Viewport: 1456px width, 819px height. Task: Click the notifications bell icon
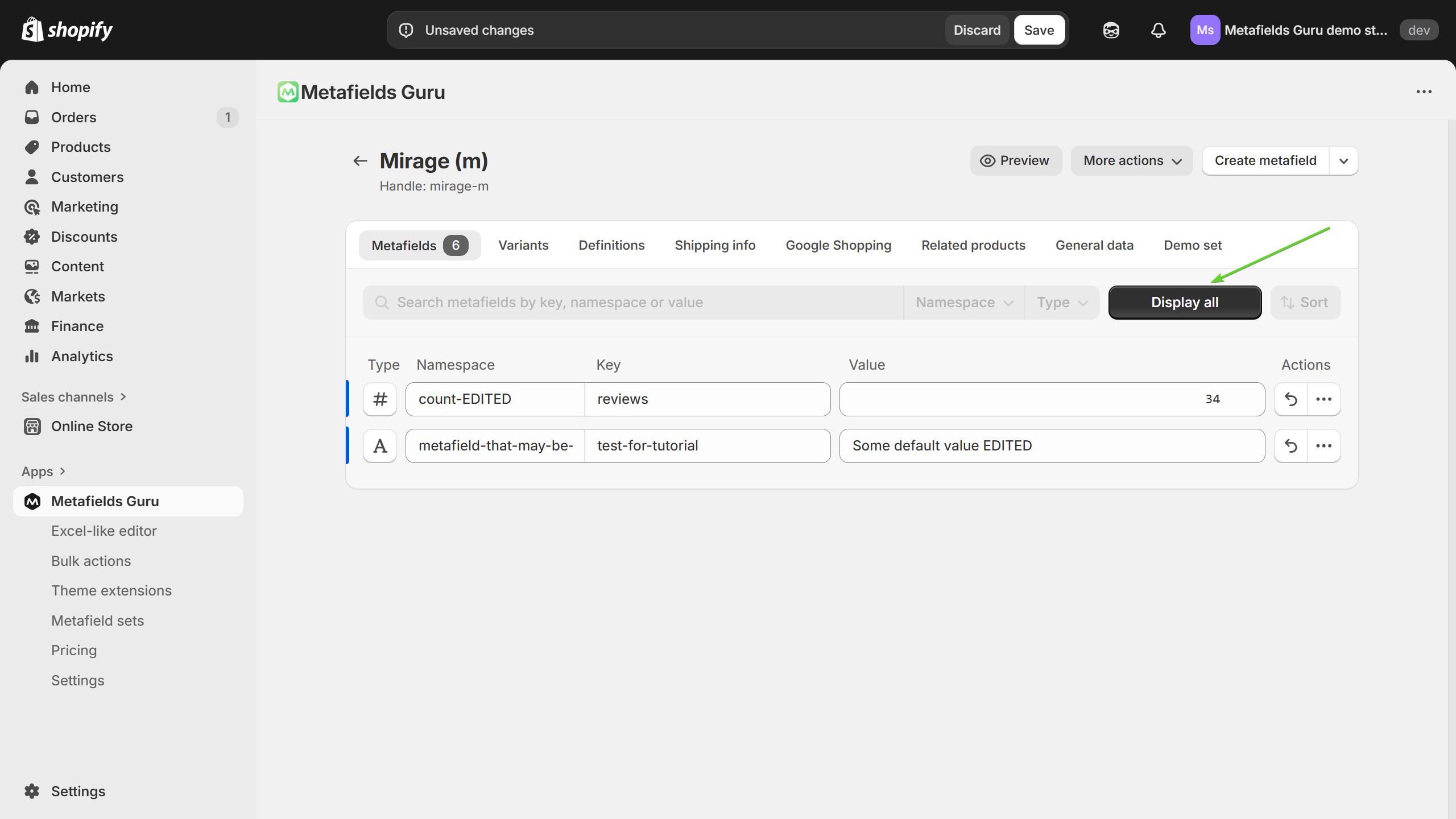(x=1158, y=30)
